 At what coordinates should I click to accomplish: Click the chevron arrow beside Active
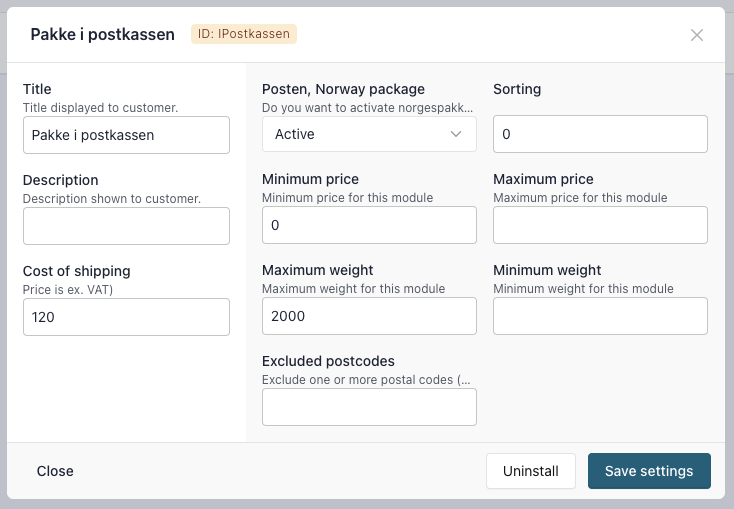point(456,134)
